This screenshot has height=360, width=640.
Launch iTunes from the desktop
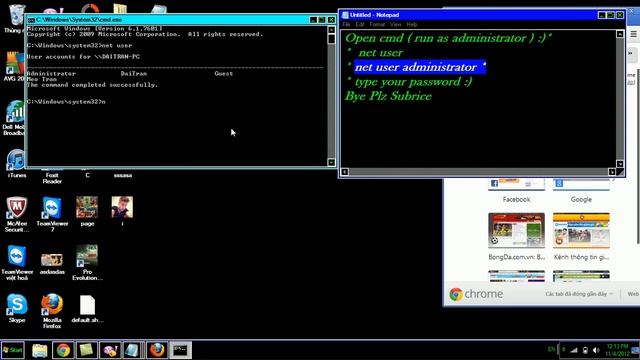[16, 163]
